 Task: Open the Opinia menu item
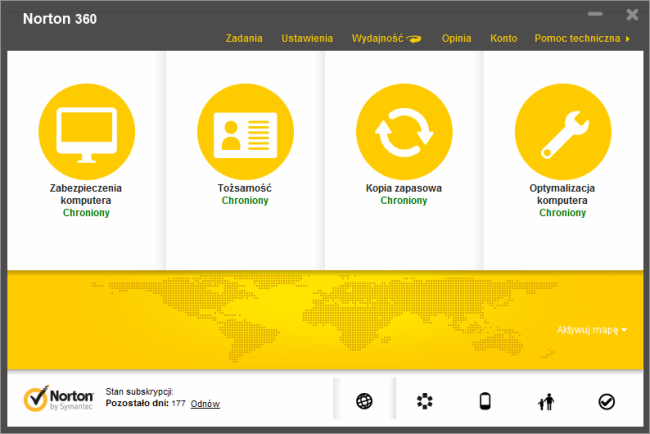click(x=456, y=39)
